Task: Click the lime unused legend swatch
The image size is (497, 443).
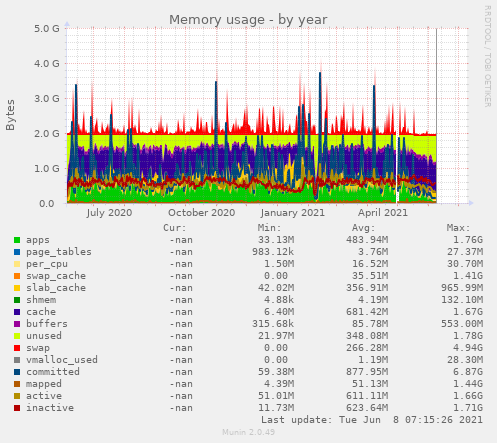Action: tap(17, 336)
